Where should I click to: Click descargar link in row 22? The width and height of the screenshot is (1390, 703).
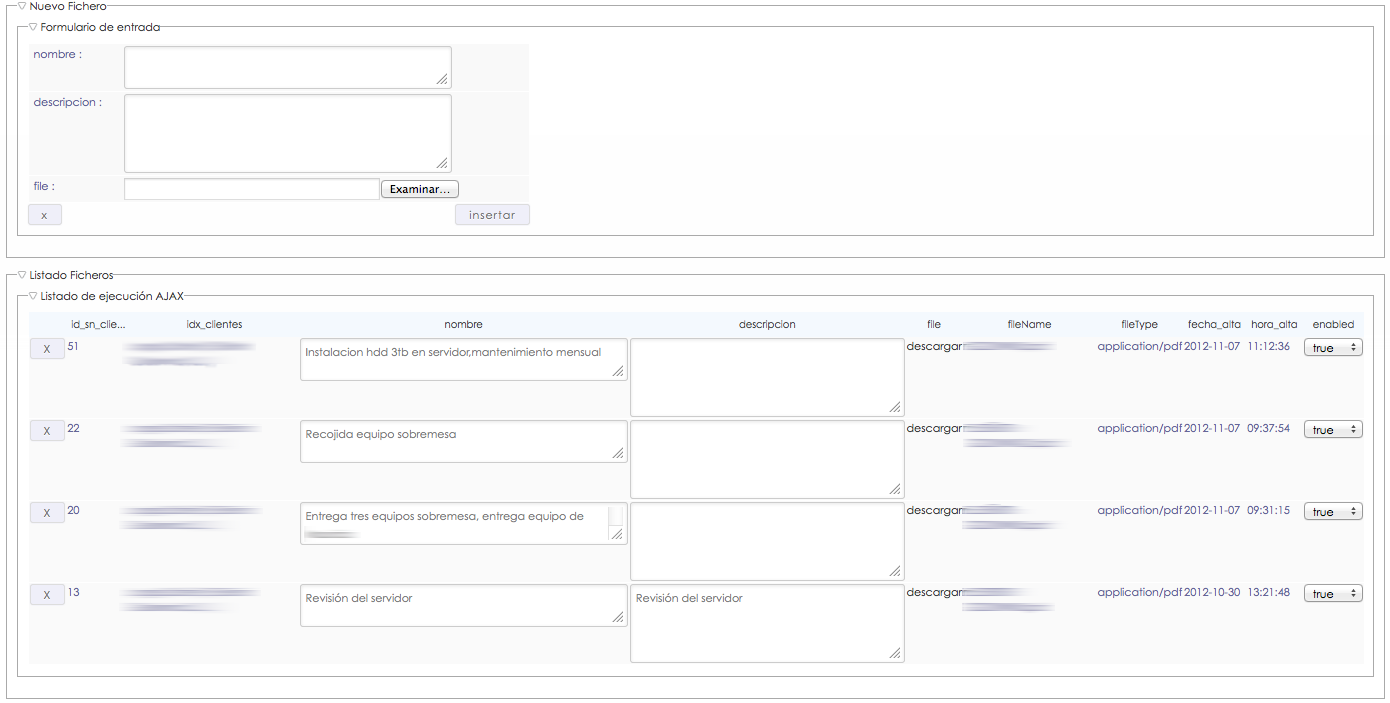pos(934,428)
